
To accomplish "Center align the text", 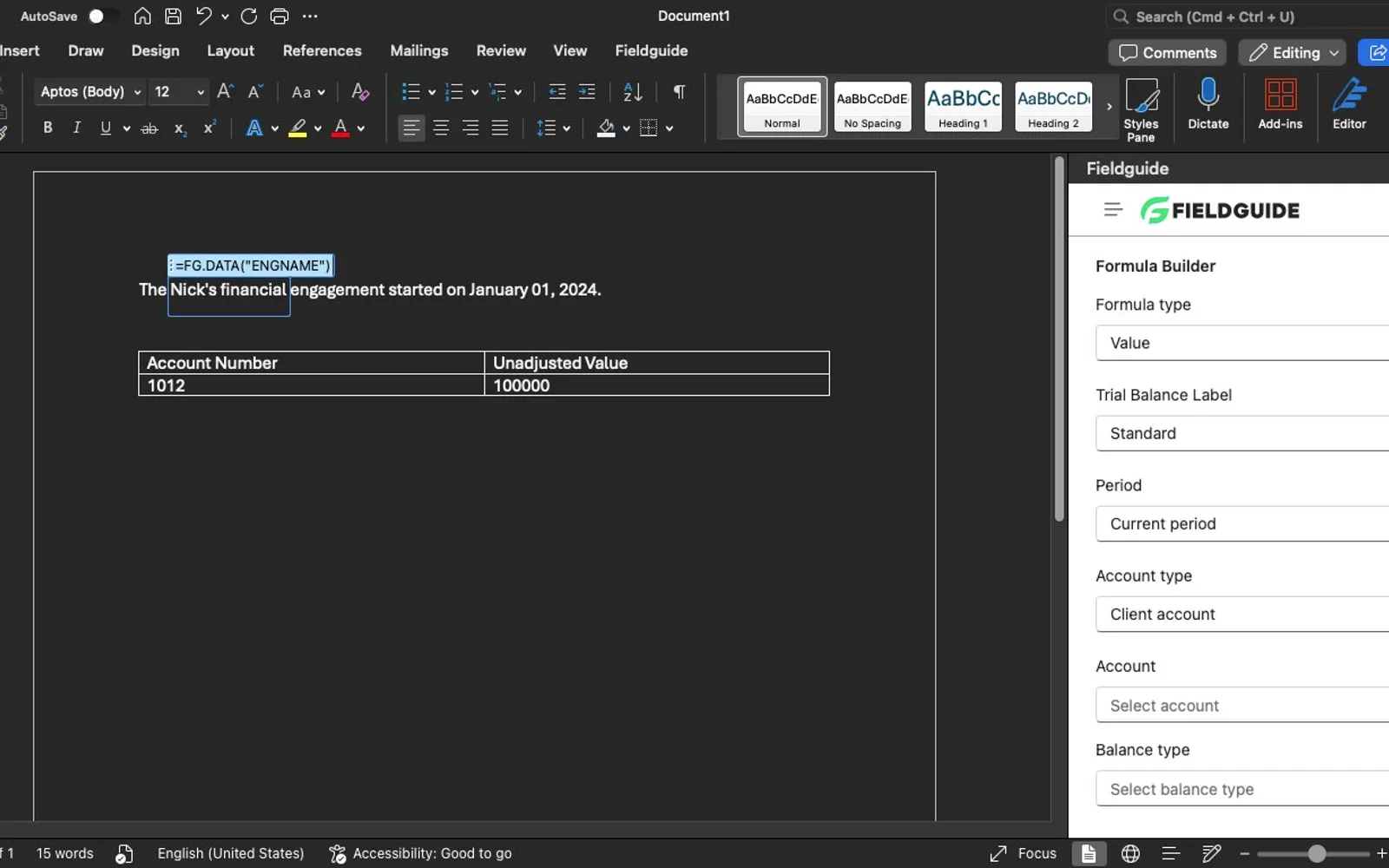I will point(441,128).
